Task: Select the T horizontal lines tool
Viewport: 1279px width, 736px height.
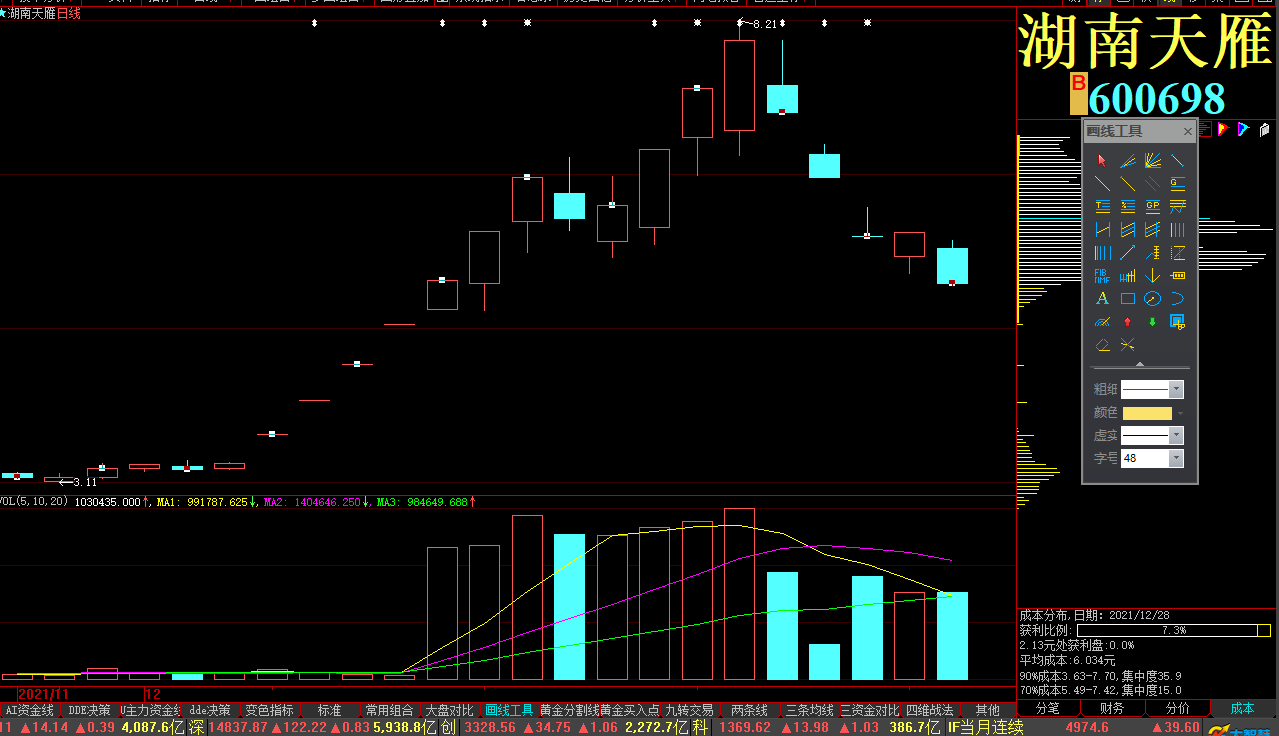Action: click(1102, 206)
